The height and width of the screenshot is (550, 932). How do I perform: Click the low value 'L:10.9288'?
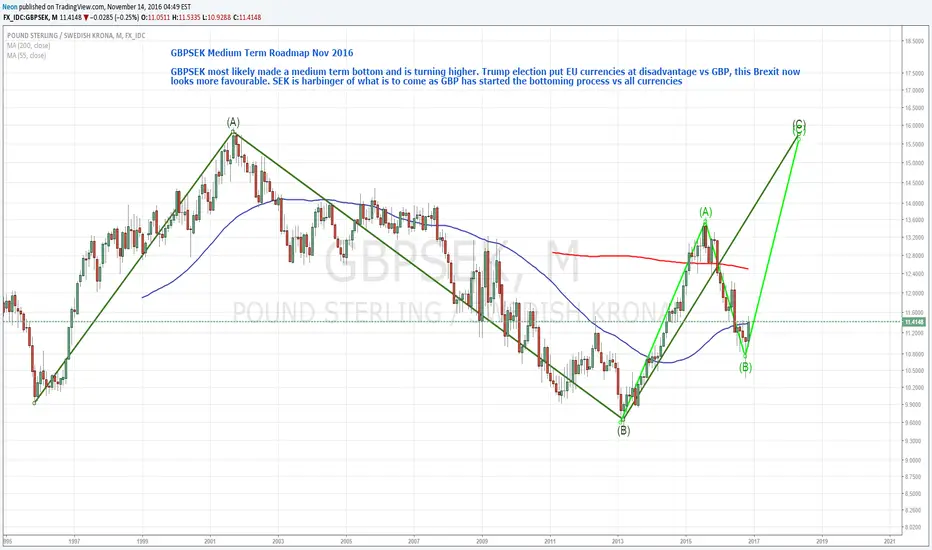[217, 17]
